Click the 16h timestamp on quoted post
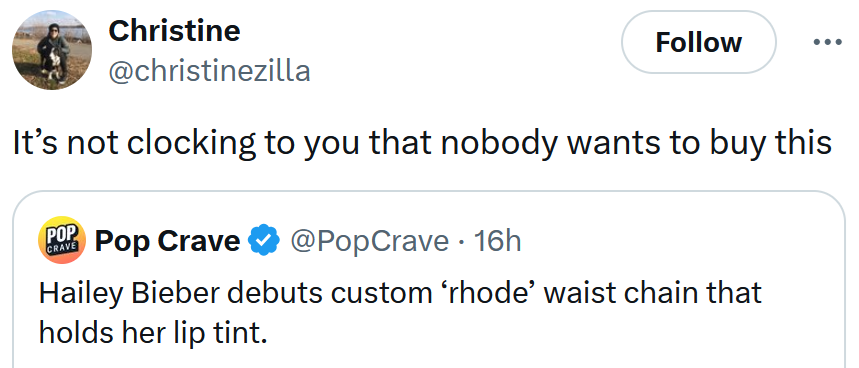The image size is (859, 368). [497, 241]
